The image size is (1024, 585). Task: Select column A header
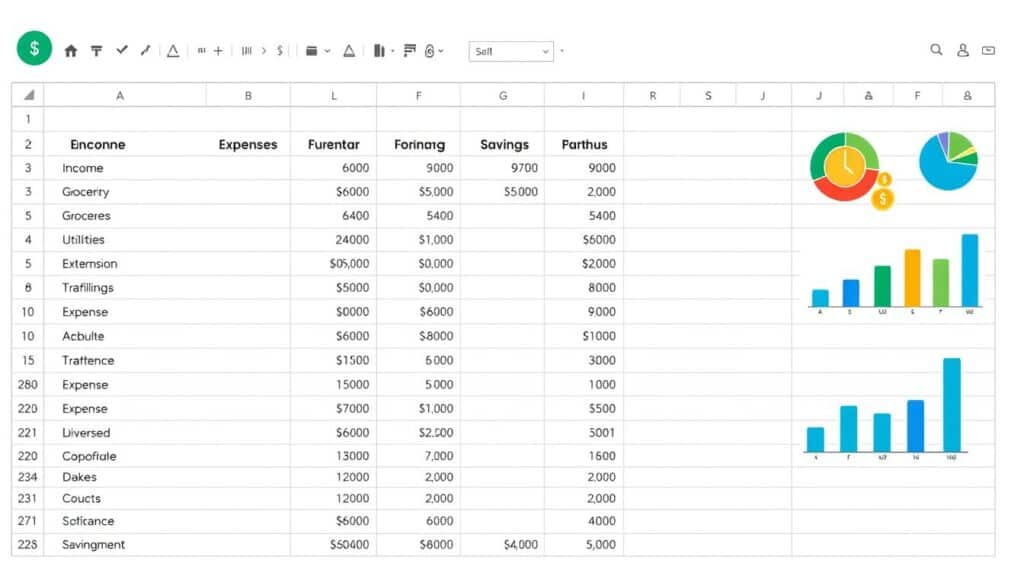[125, 95]
